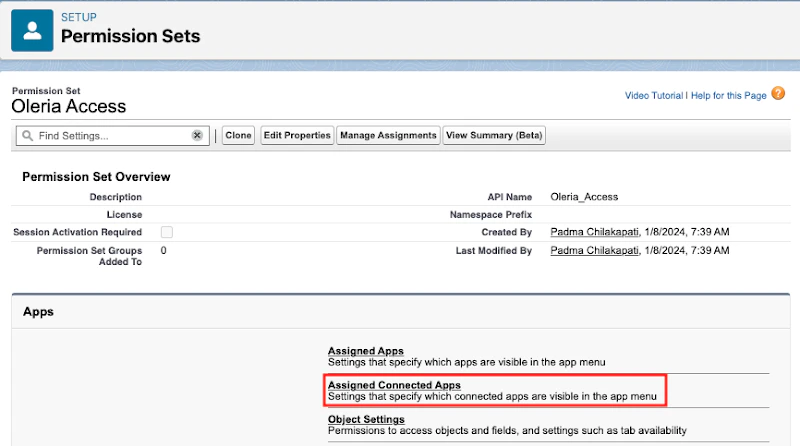Screen dimensions: 800x446
Task: Click the Permission Sets user icon
Action: (x=32, y=30)
